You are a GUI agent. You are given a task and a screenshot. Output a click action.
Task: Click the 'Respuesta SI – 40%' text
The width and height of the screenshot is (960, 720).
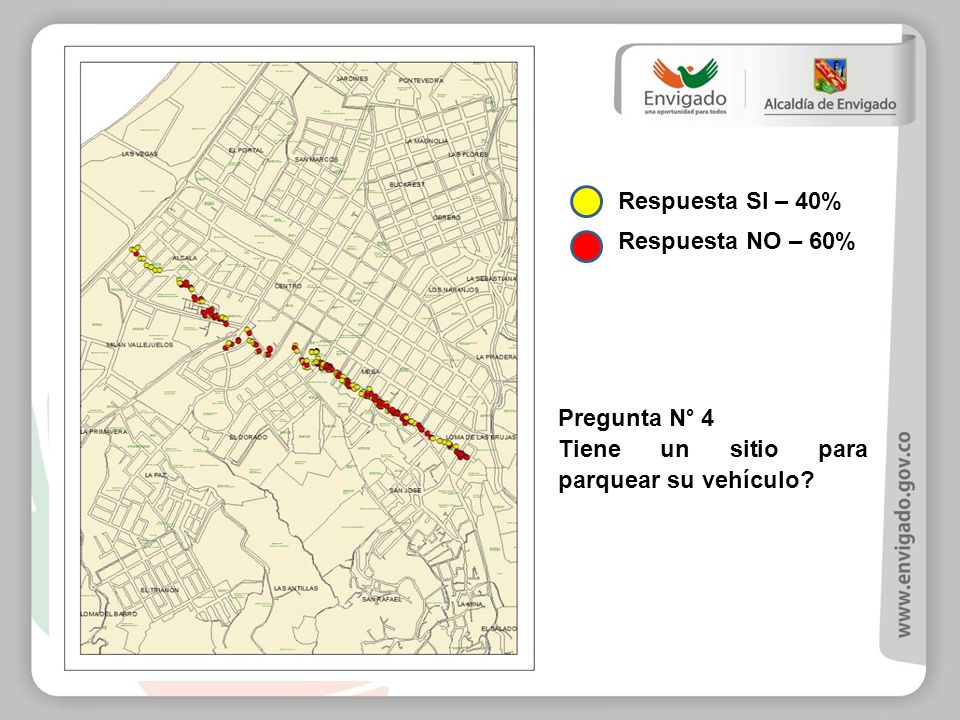pos(729,201)
